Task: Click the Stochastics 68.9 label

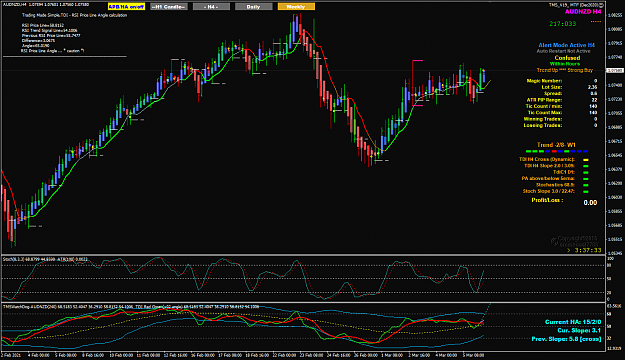Action: (x=555, y=185)
